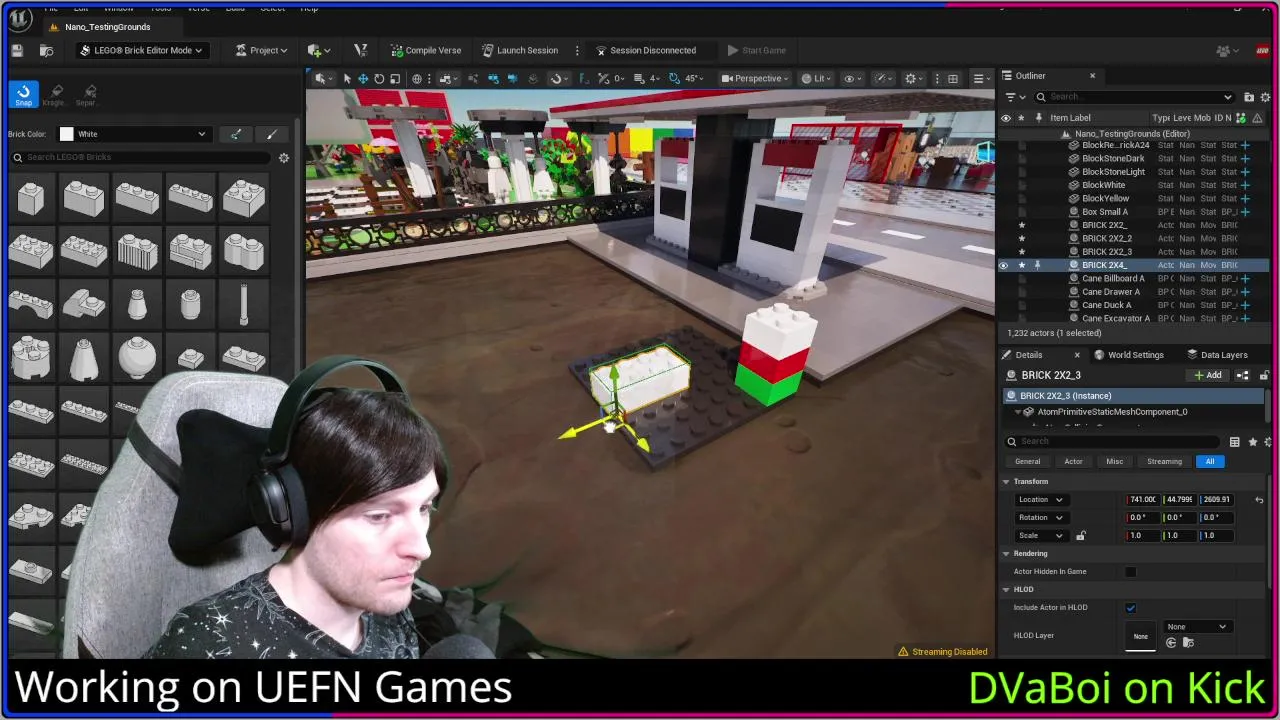Reset Location to default arrow
This screenshot has height=720, width=1280.
(1259, 500)
